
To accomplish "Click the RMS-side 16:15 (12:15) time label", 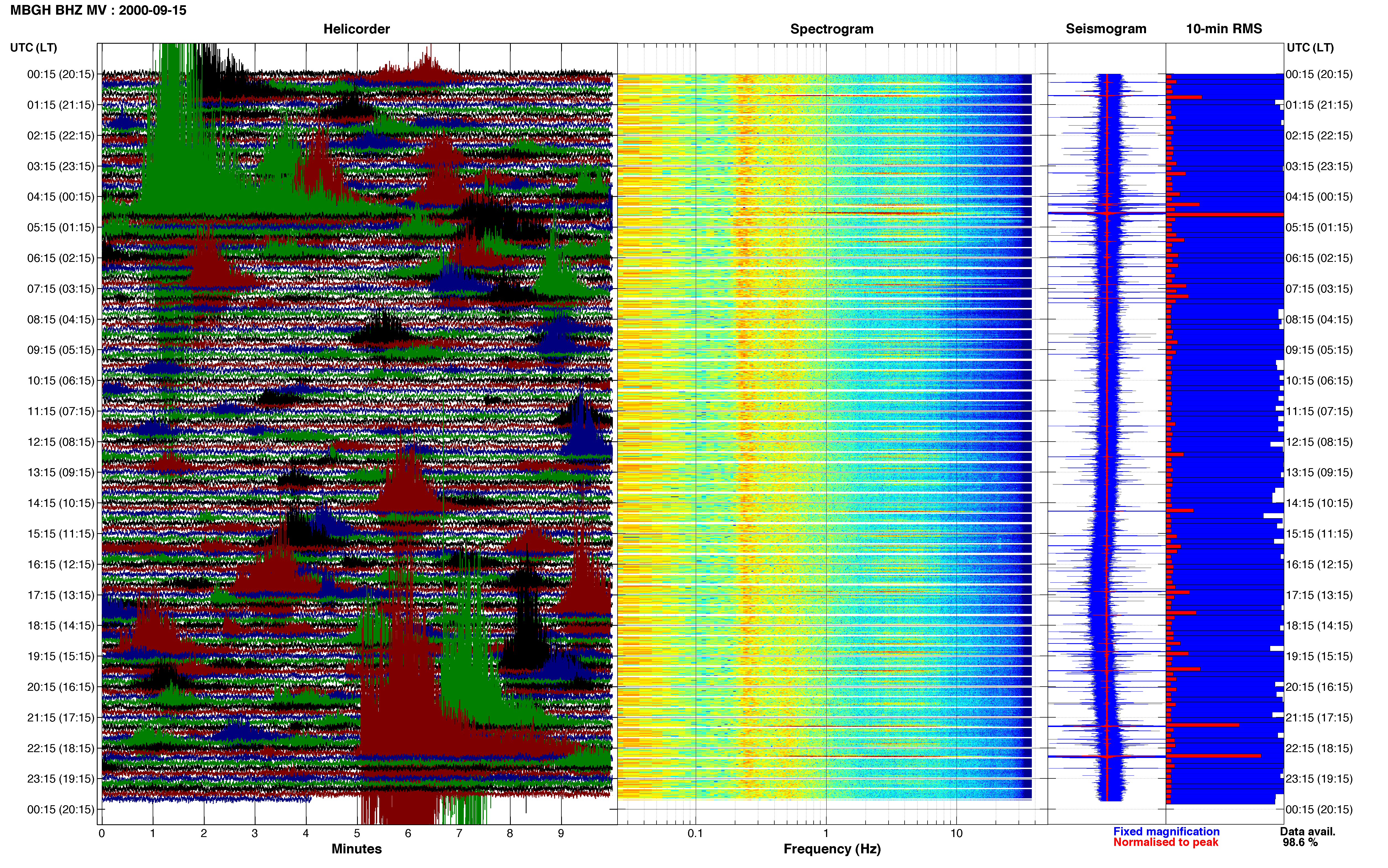I will (x=1319, y=564).
